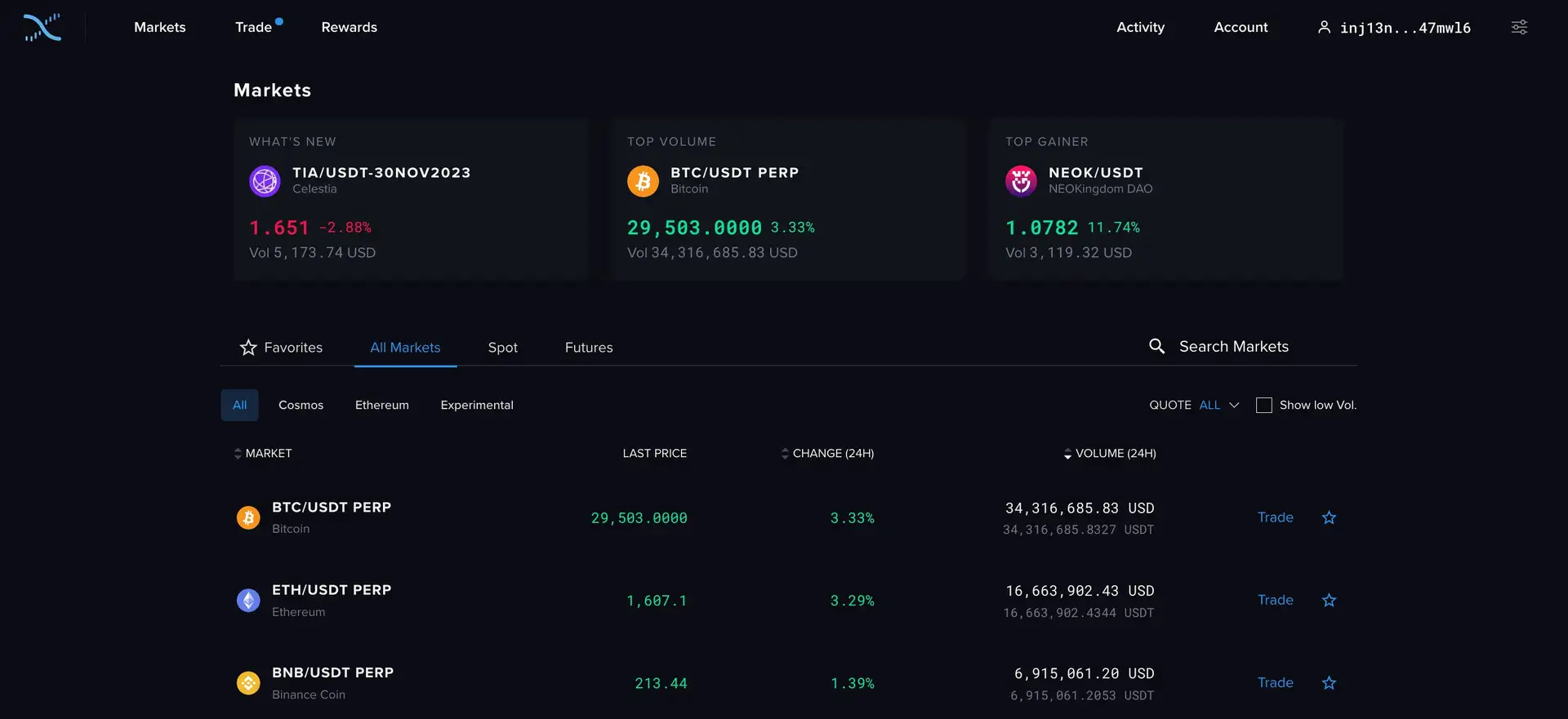Switch to the Futures tab

pyautogui.click(x=588, y=347)
